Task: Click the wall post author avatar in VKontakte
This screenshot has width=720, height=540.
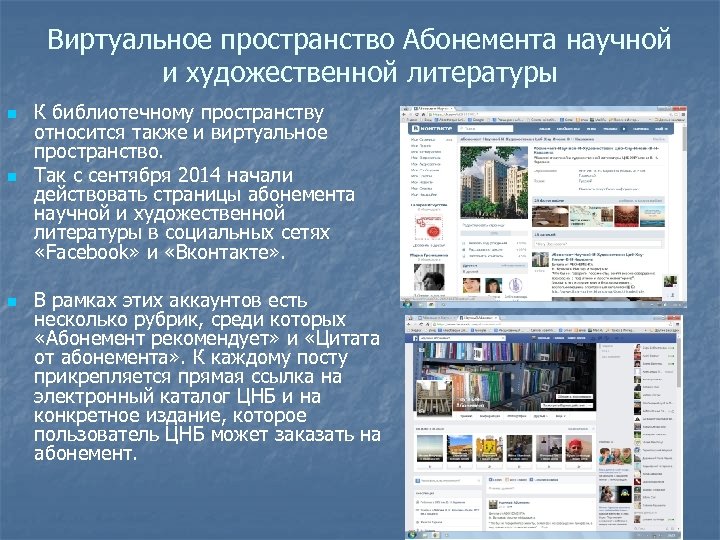Action: click(x=540, y=259)
